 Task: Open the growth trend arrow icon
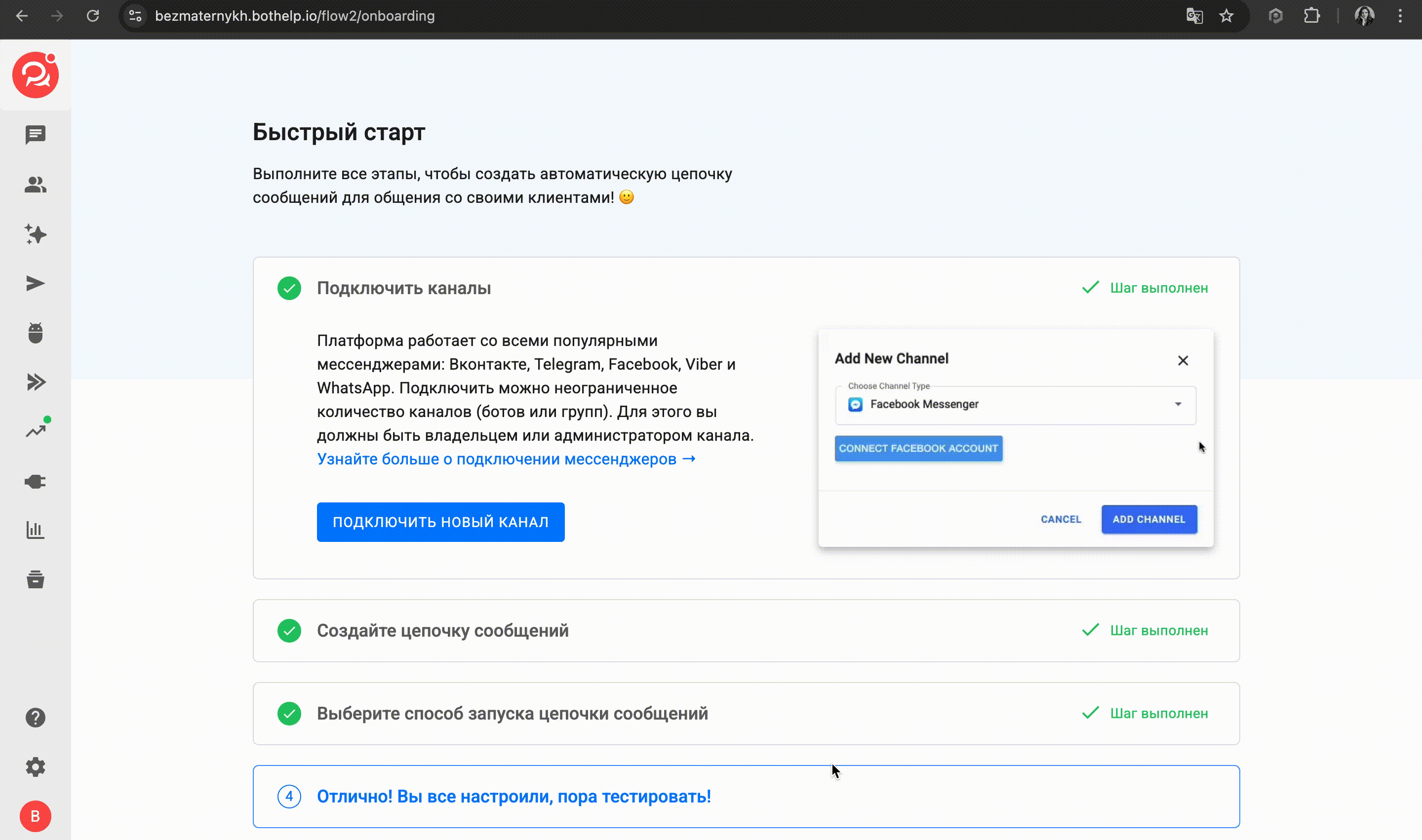click(x=35, y=431)
